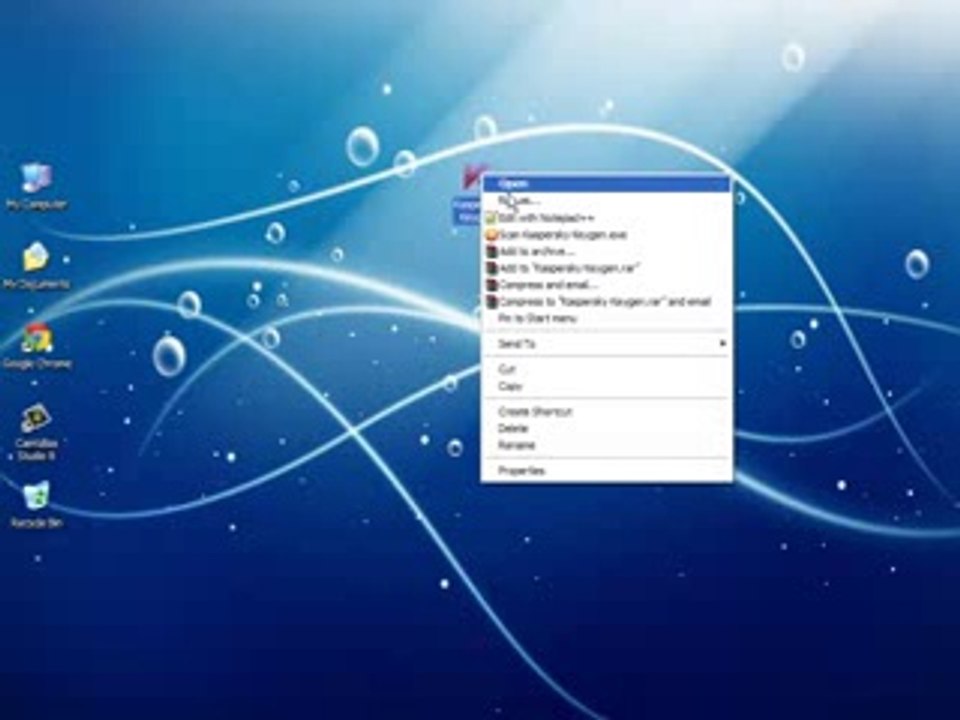The width and height of the screenshot is (960, 720).
Task: Select the Kaspersky Keygen file icon
Action: click(470, 193)
